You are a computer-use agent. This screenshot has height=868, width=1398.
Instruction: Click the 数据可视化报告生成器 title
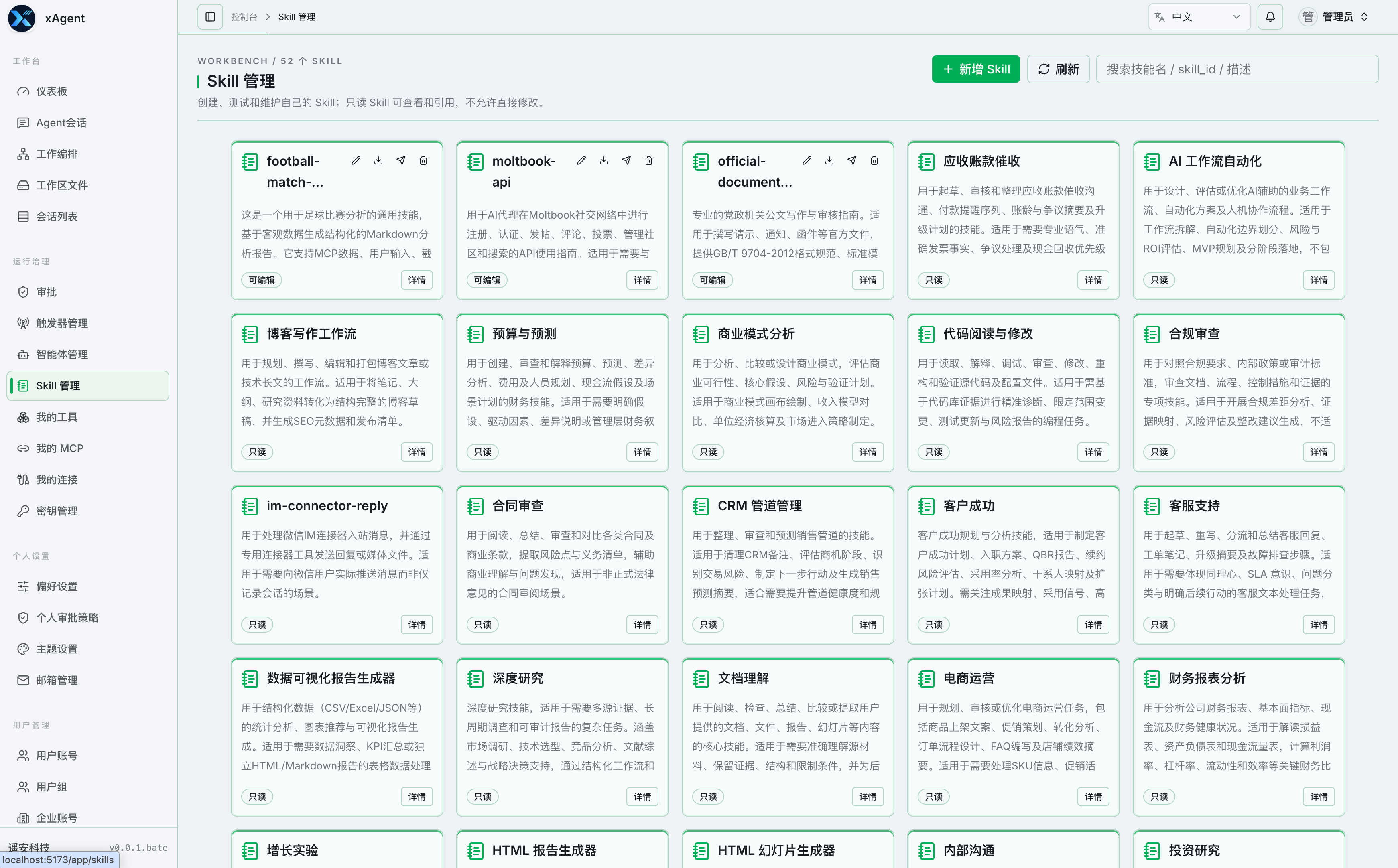pyautogui.click(x=331, y=679)
